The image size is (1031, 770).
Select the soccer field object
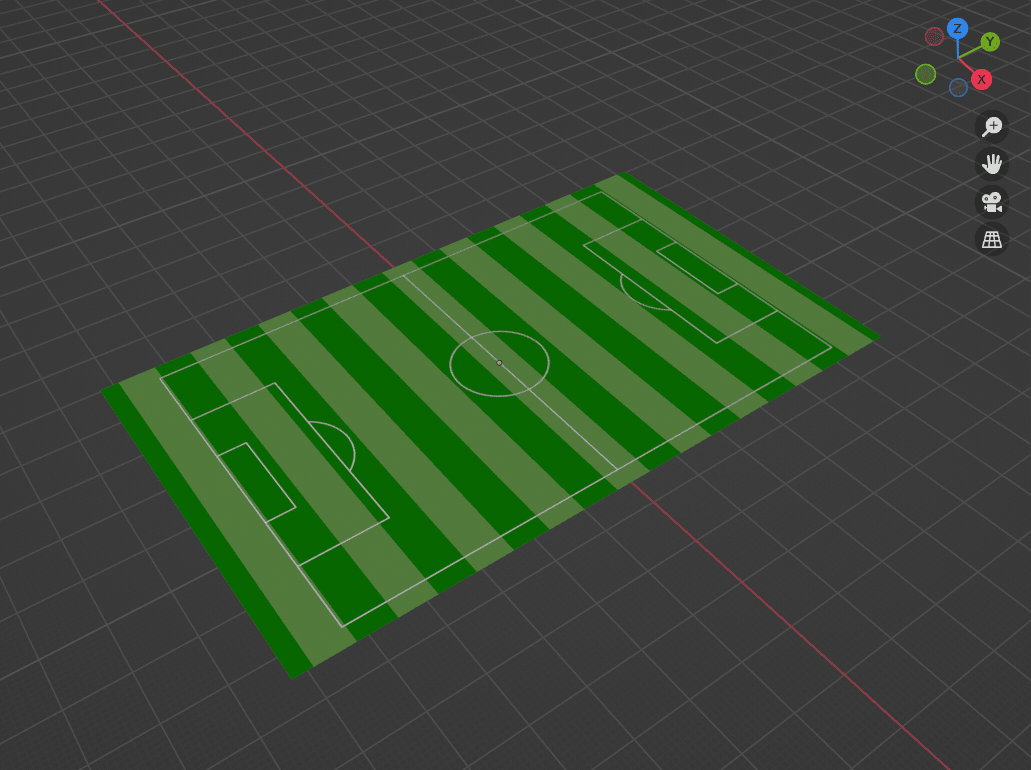(450, 450)
